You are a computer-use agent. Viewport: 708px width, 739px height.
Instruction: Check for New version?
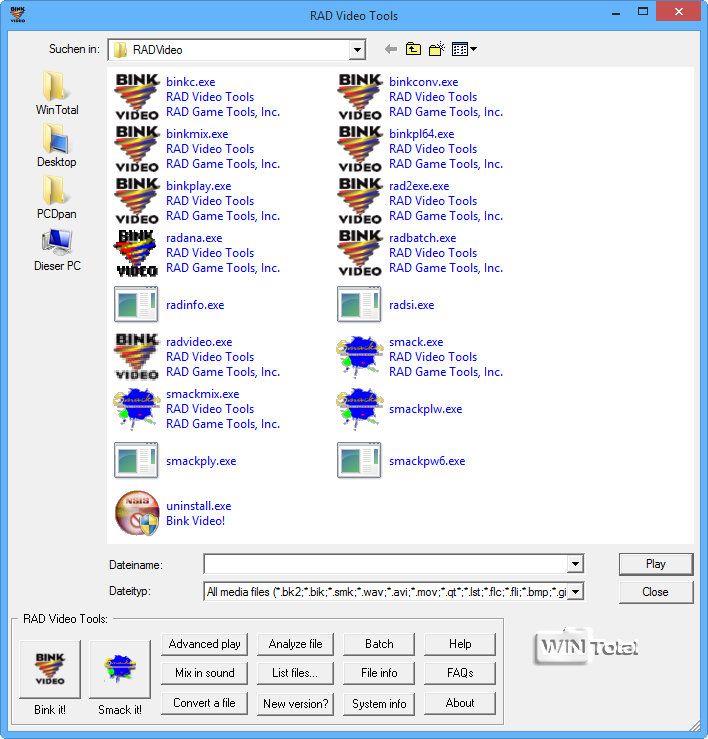point(295,704)
